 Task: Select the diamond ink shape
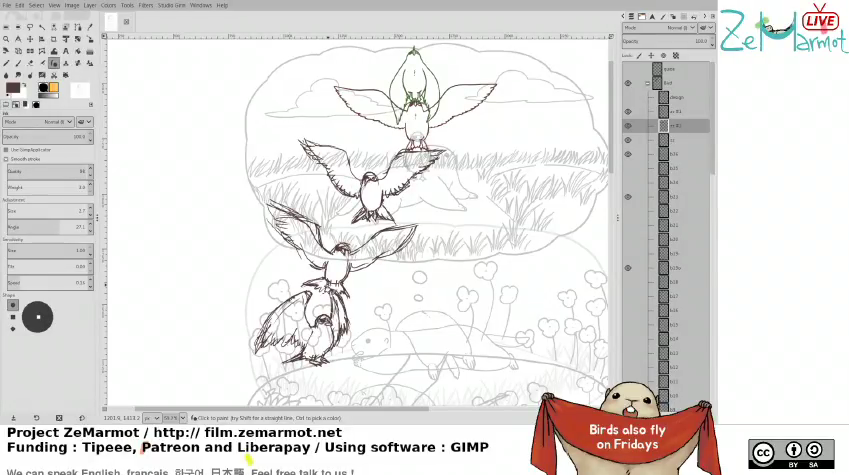click(x=13, y=329)
